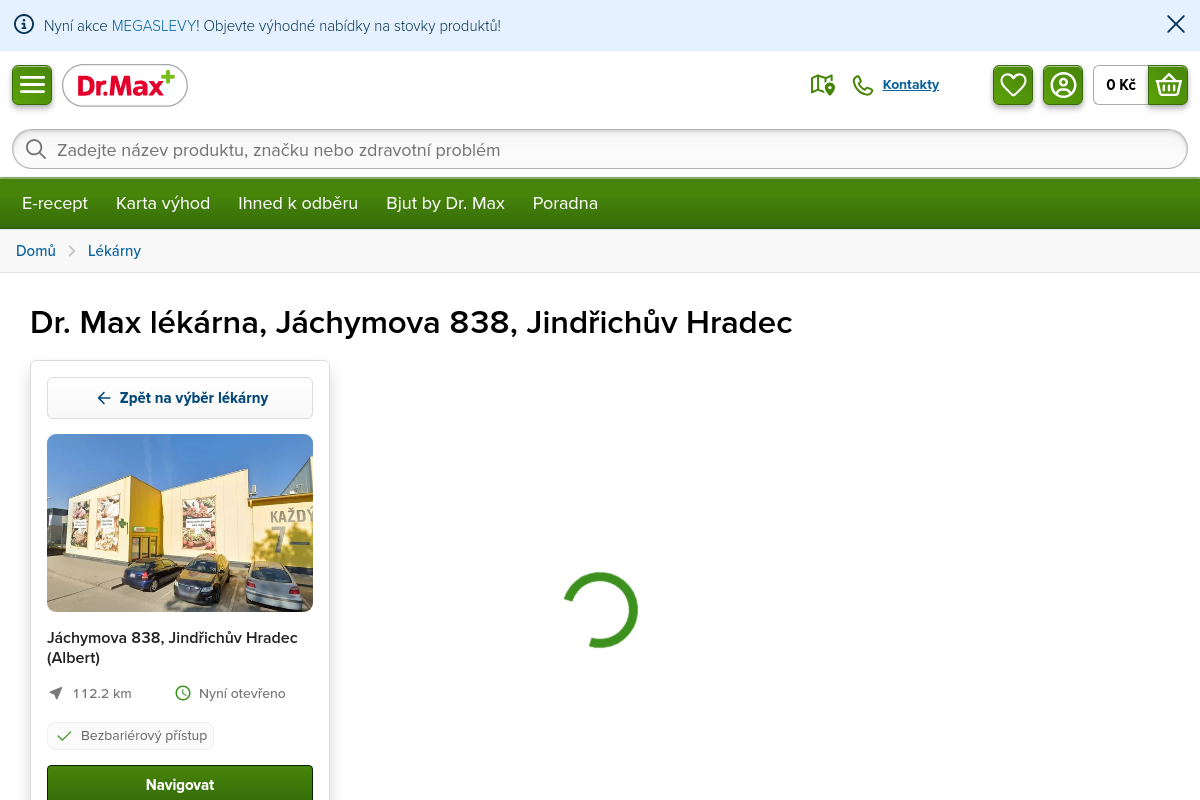Click the clock icon near Nyní otevřeno

183,693
